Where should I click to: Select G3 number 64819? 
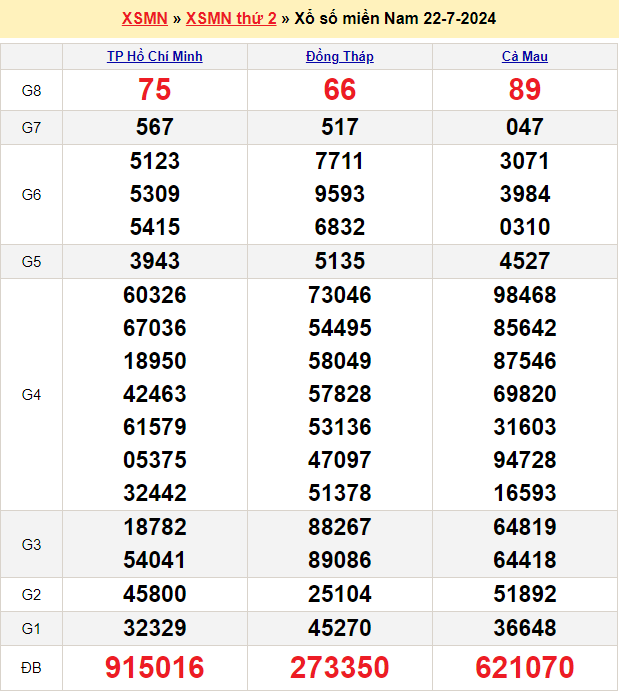pyautogui.click(x=525, y=527)
